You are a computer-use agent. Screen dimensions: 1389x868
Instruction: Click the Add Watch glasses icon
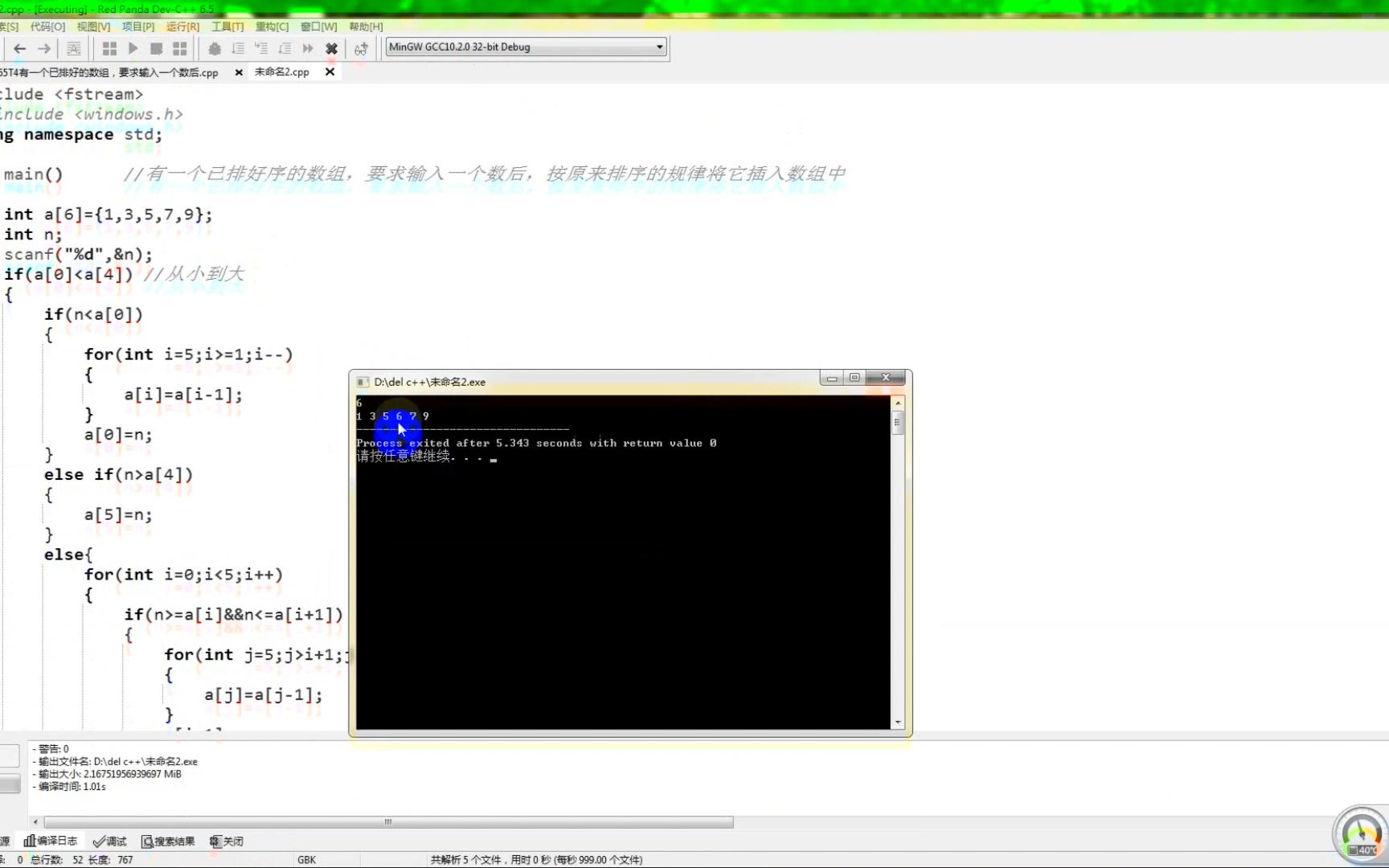(361, 48)
